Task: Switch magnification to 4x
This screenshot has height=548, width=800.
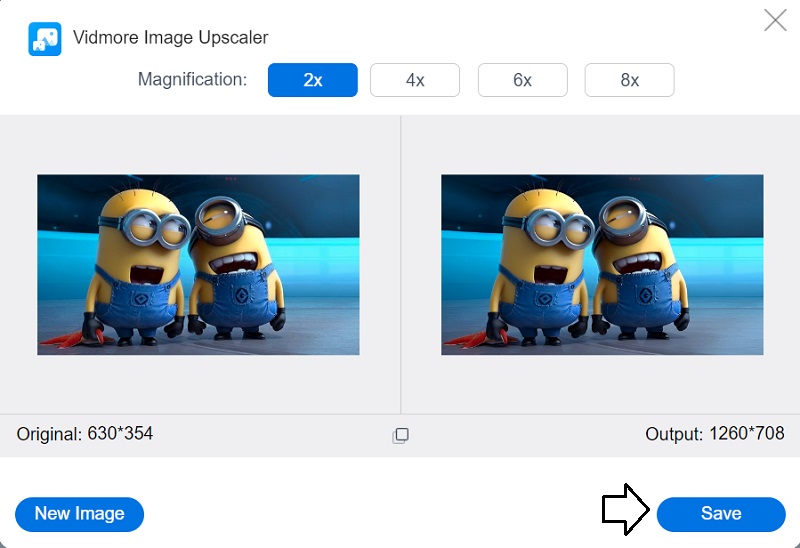Action: coord(415,80)
